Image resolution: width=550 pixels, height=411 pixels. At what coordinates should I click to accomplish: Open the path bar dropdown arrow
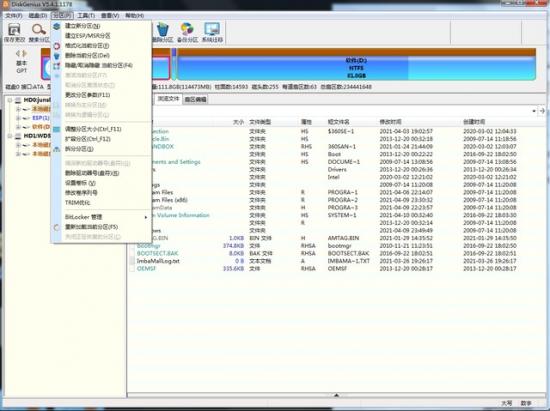point(534,111)
